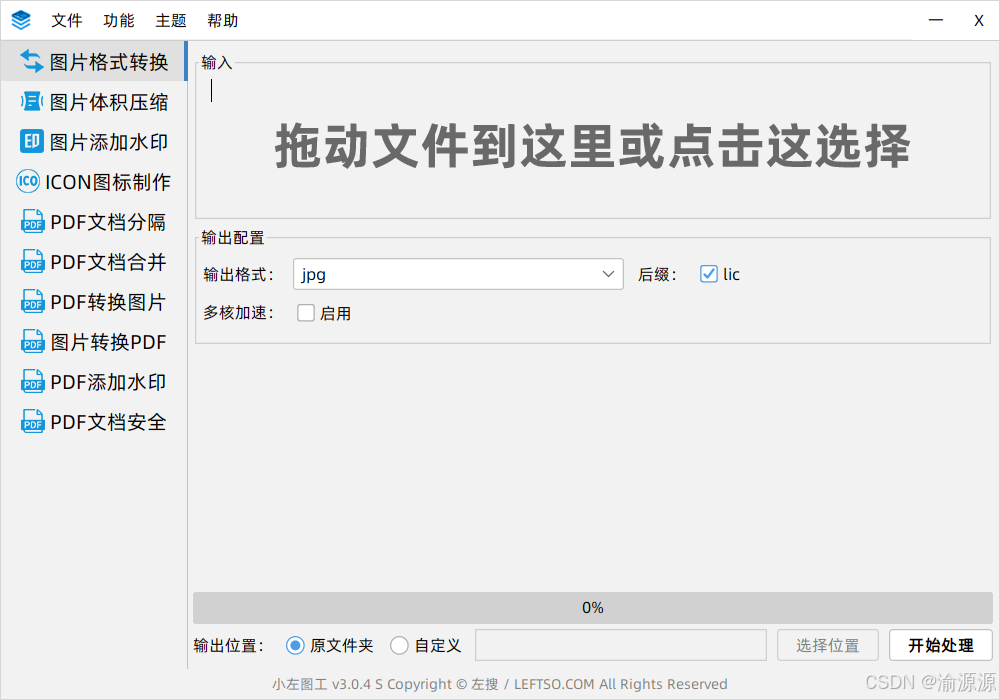
Task: Select the 自定义 output location radio button
Action: (399, 645)
